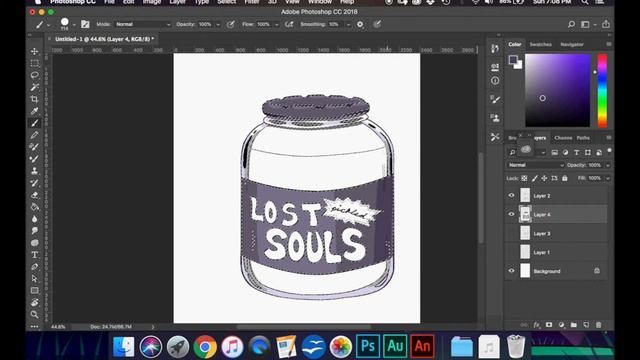Toggle lock all padlock icon
Image resolution: width=640 pixels, height=360 pixels.
(x=565, y=178)
